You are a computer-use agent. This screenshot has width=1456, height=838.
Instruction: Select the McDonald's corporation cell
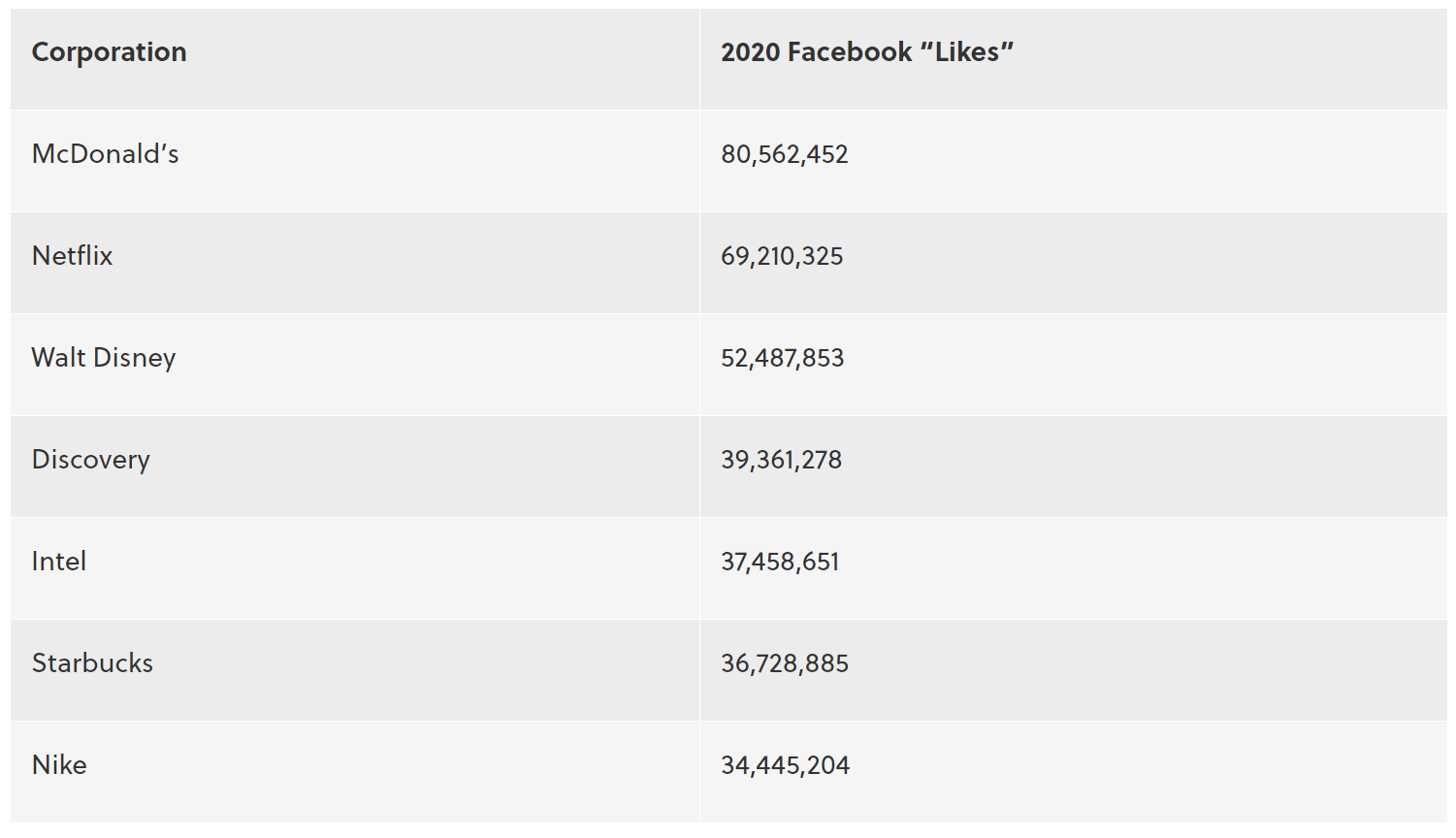(x=105, y=154)
